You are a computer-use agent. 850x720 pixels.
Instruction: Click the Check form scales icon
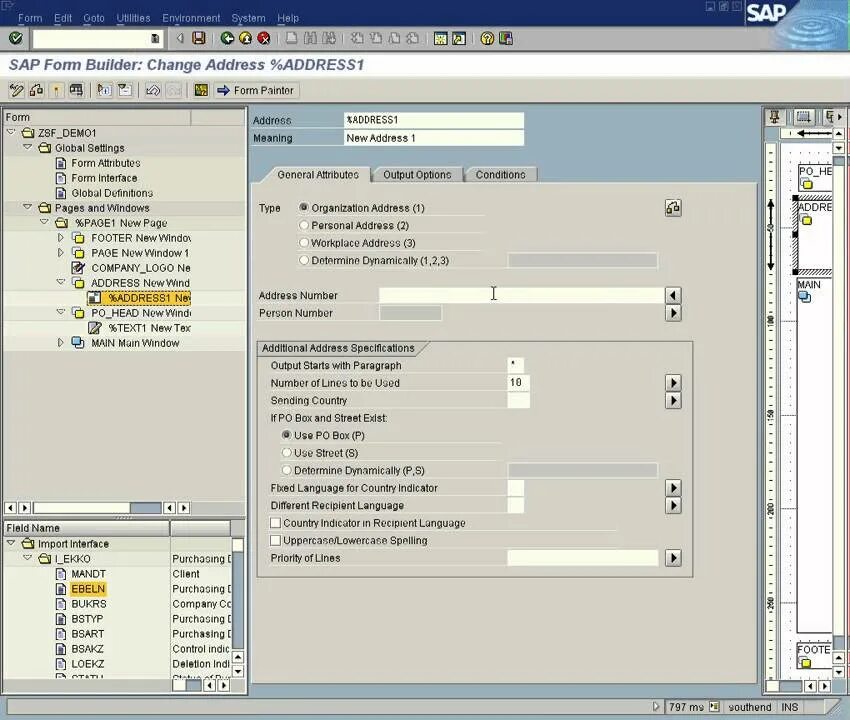click(36, 90)
